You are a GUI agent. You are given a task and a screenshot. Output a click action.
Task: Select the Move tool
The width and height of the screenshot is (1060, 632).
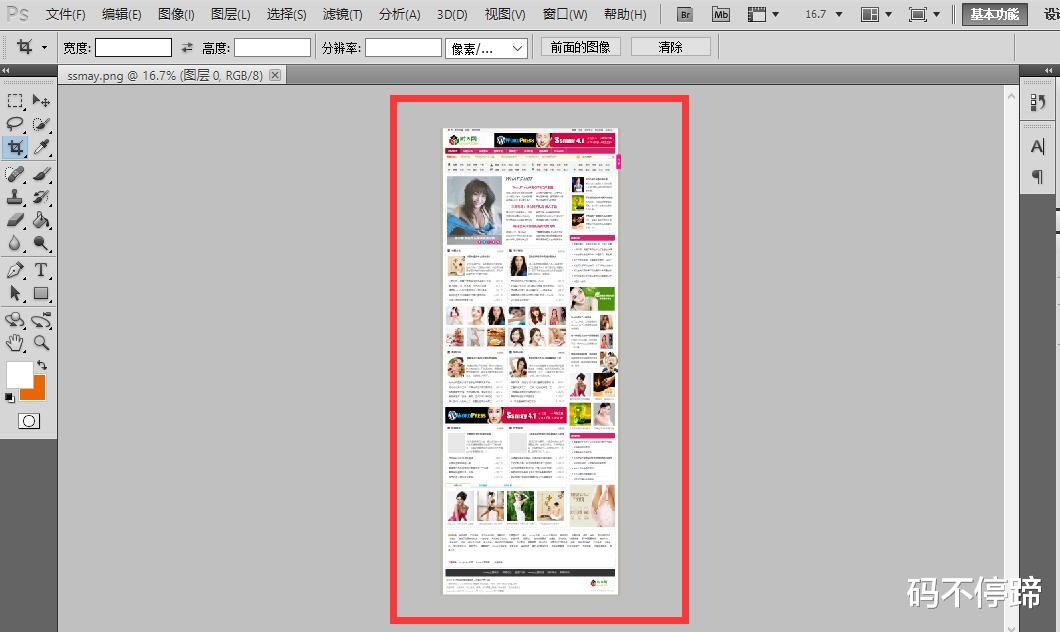[x=40, y=100]
